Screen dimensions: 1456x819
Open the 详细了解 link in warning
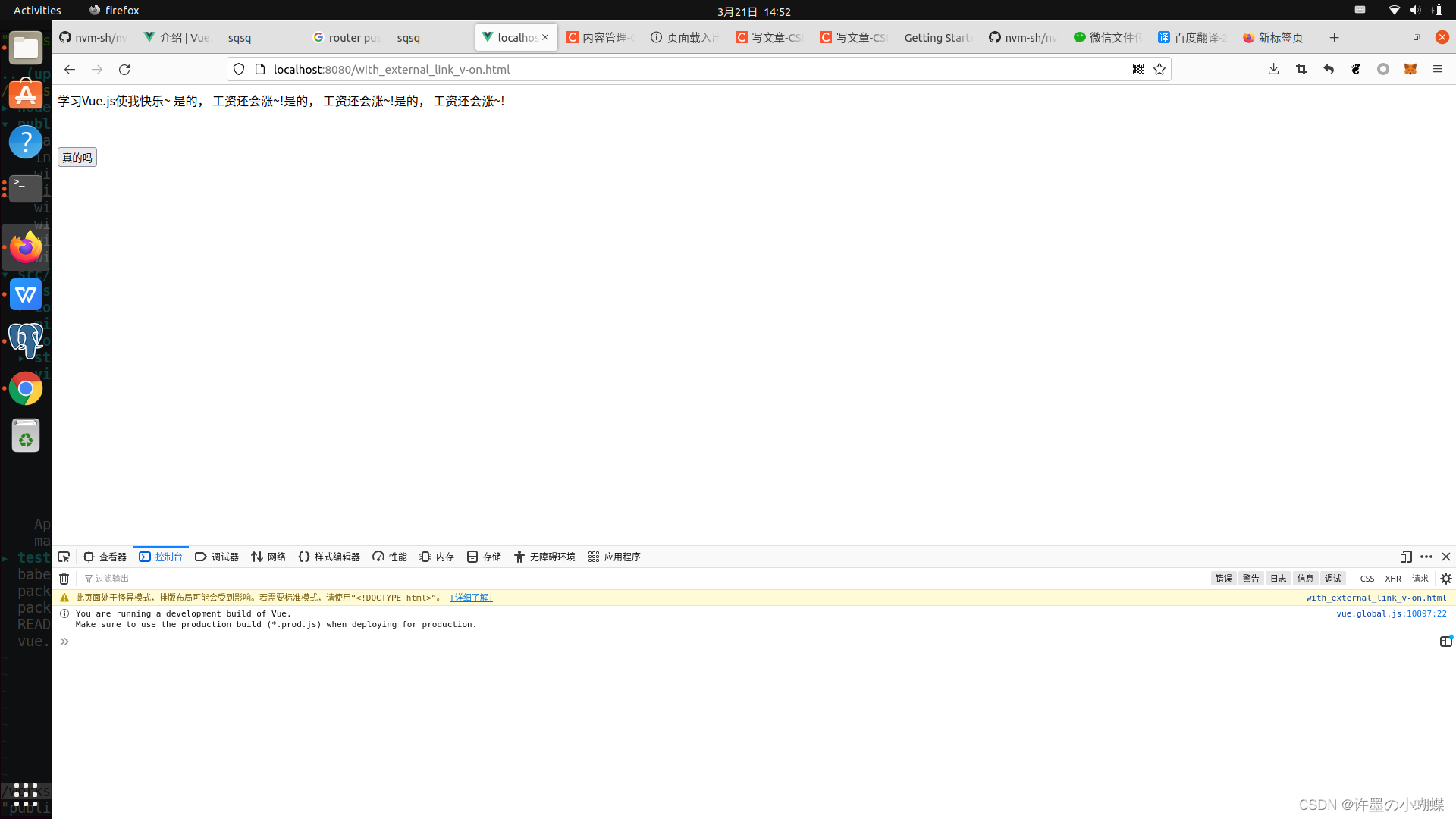pos(471,598)
